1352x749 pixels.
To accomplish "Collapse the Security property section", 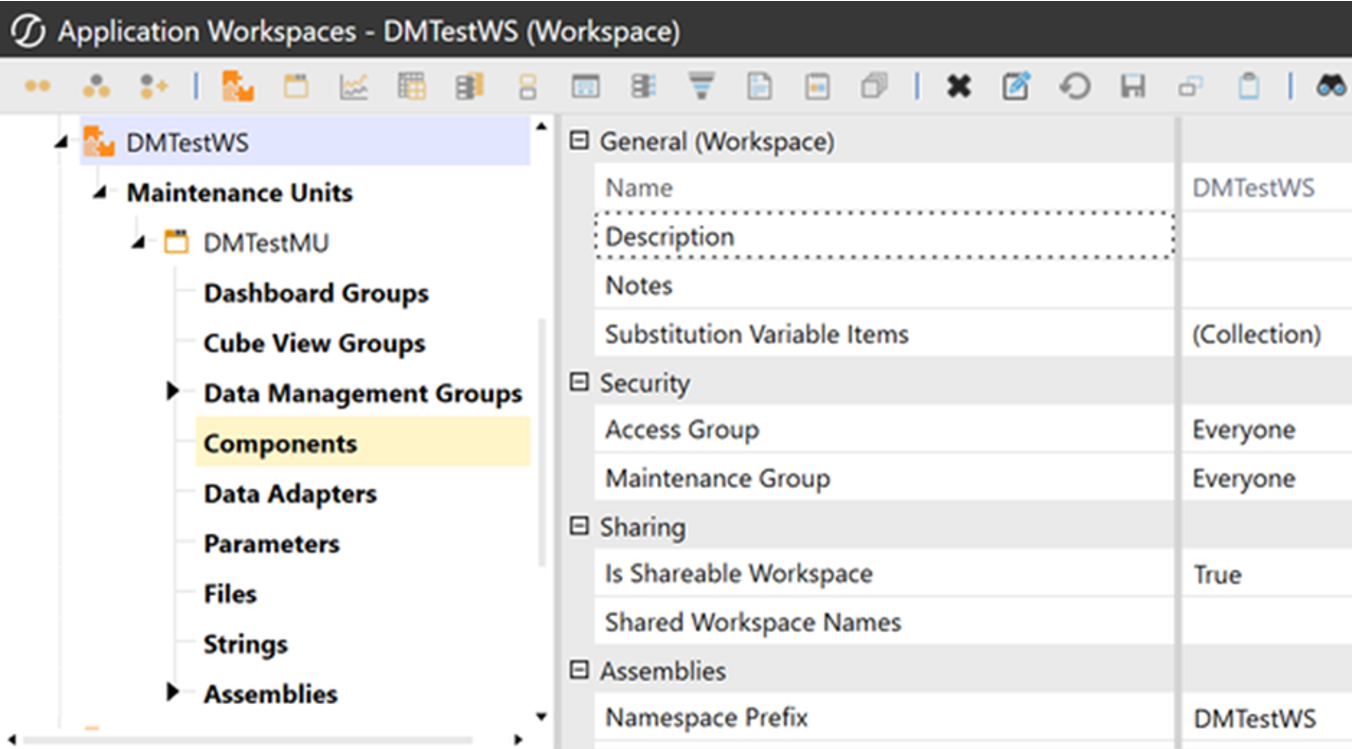I will pyautogui.click(x=578, y=383).
